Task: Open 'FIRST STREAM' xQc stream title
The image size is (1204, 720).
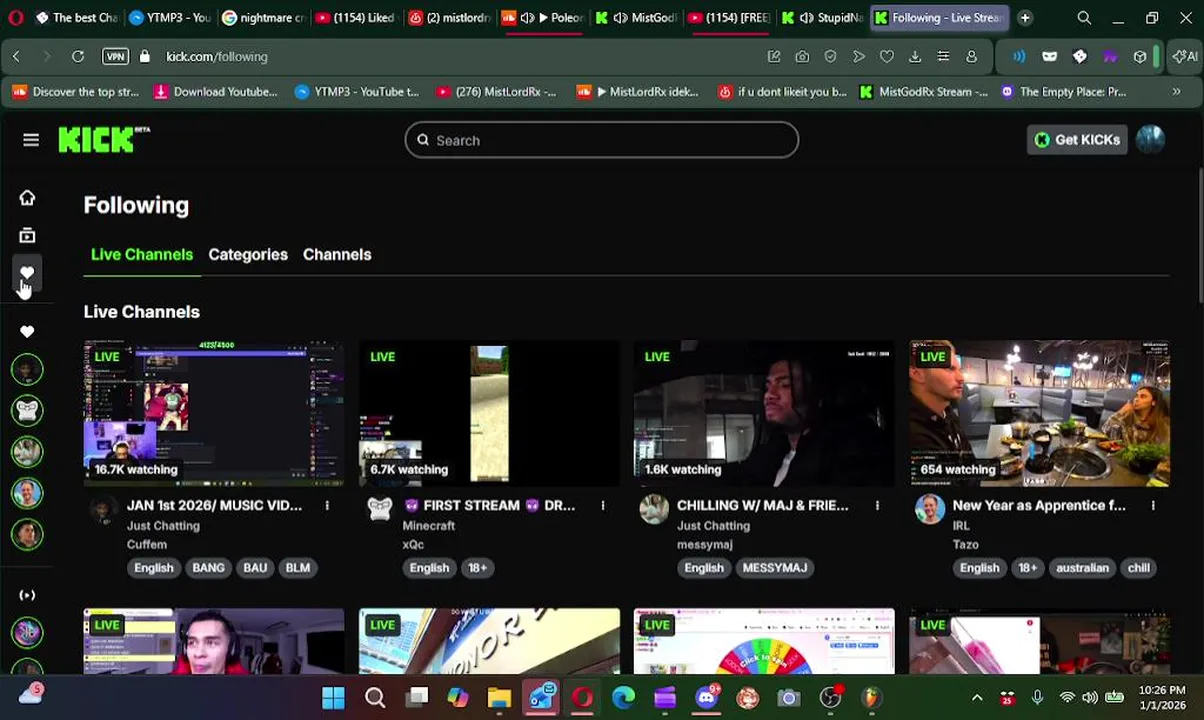Action: tap(489, 506)
